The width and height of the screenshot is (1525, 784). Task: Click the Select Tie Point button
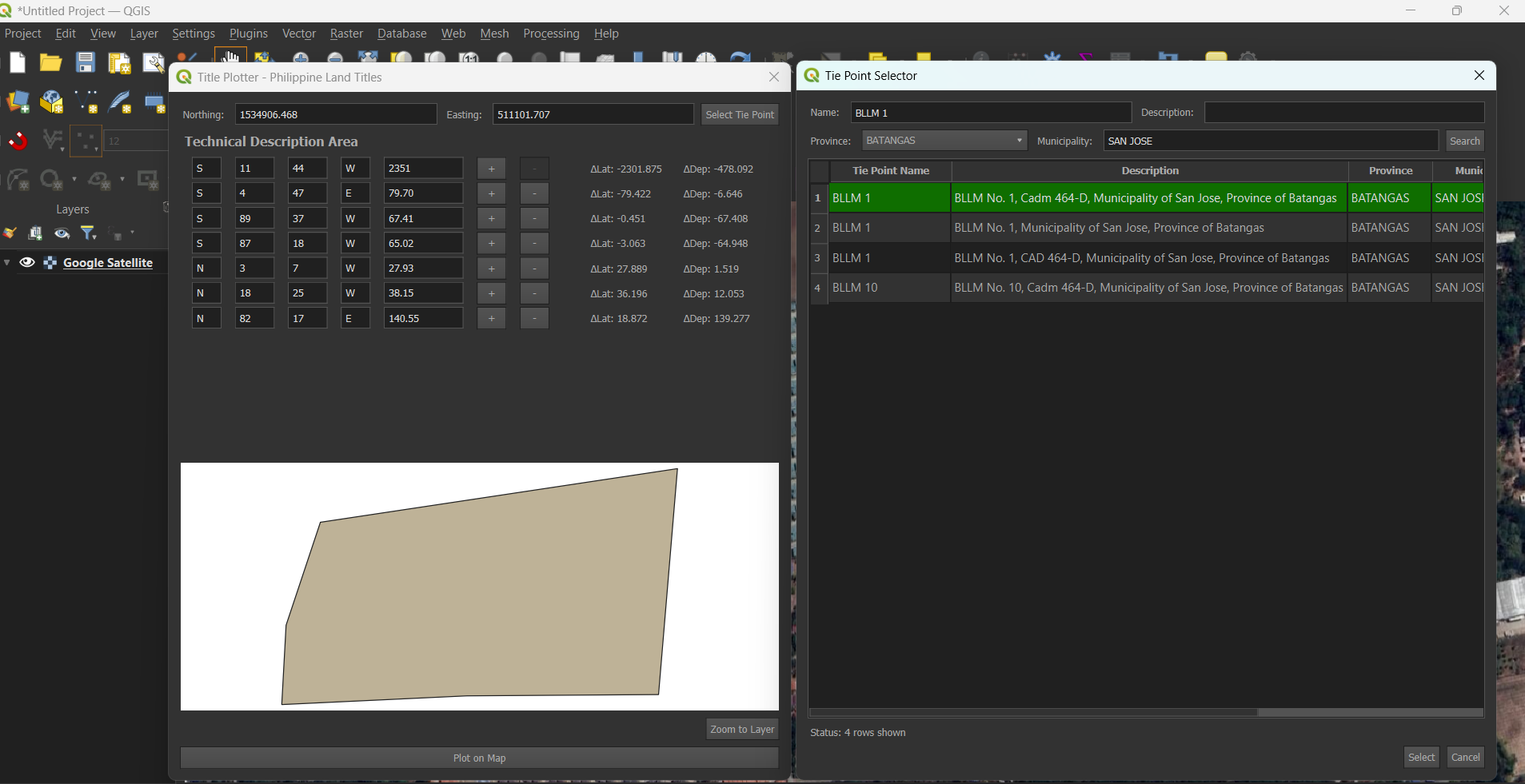click(740, 114)
